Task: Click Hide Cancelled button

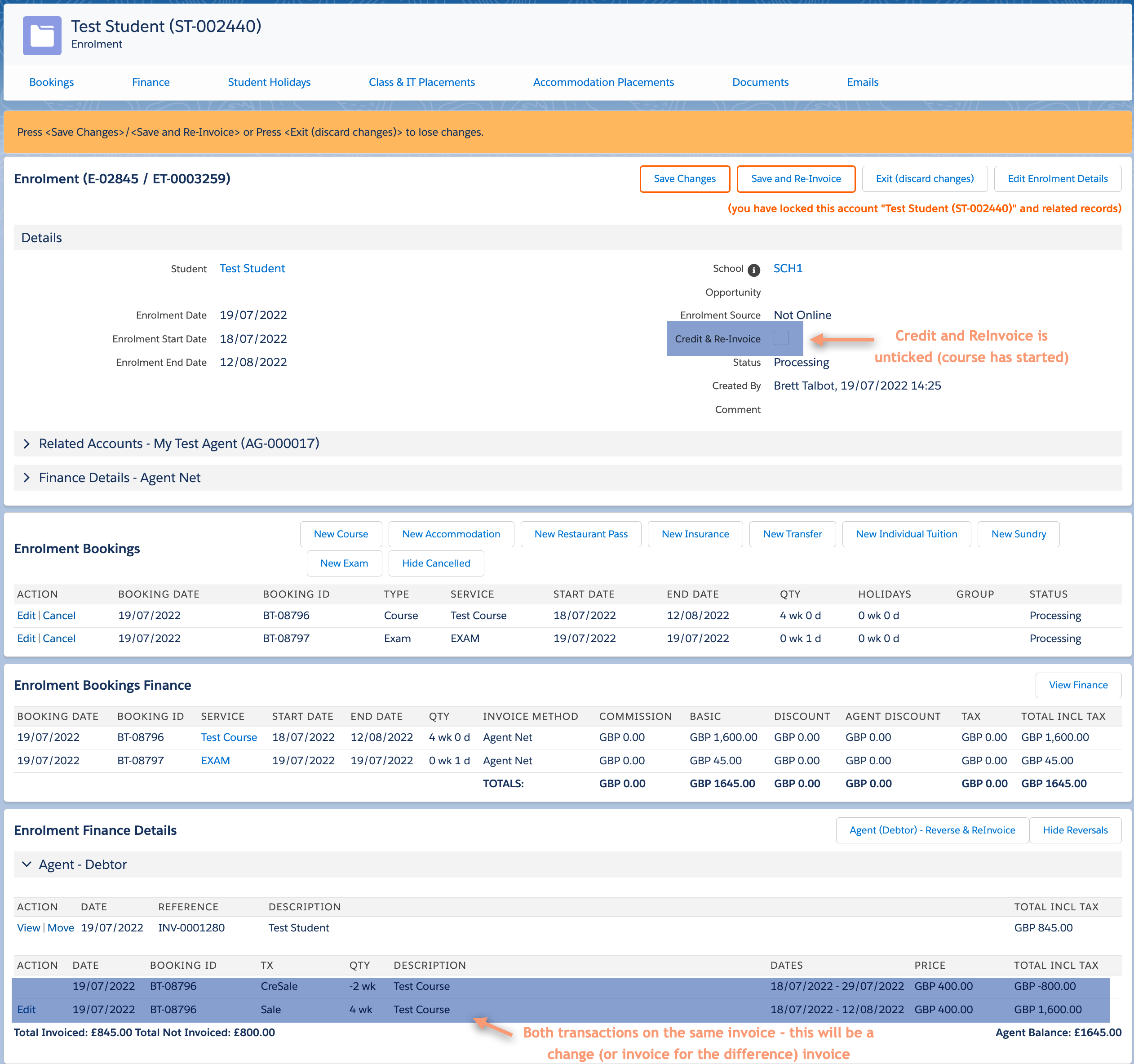Action: pos(436,563)
